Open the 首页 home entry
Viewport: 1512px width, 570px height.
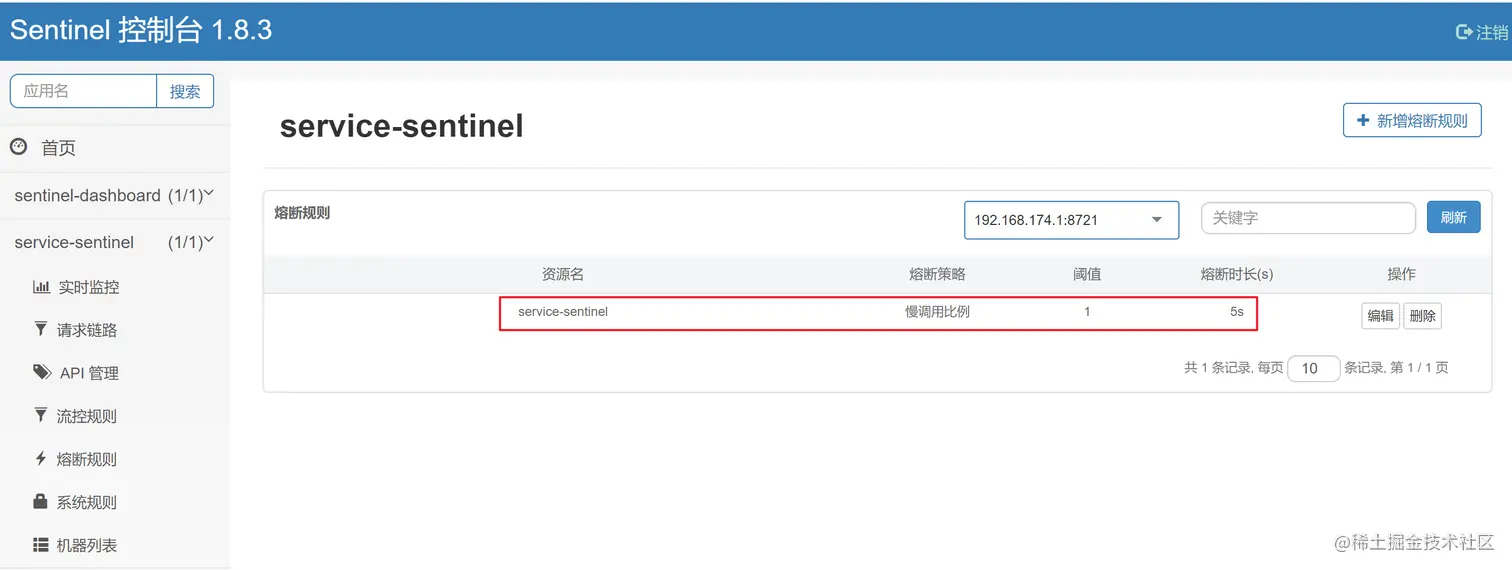click(58, 148)
